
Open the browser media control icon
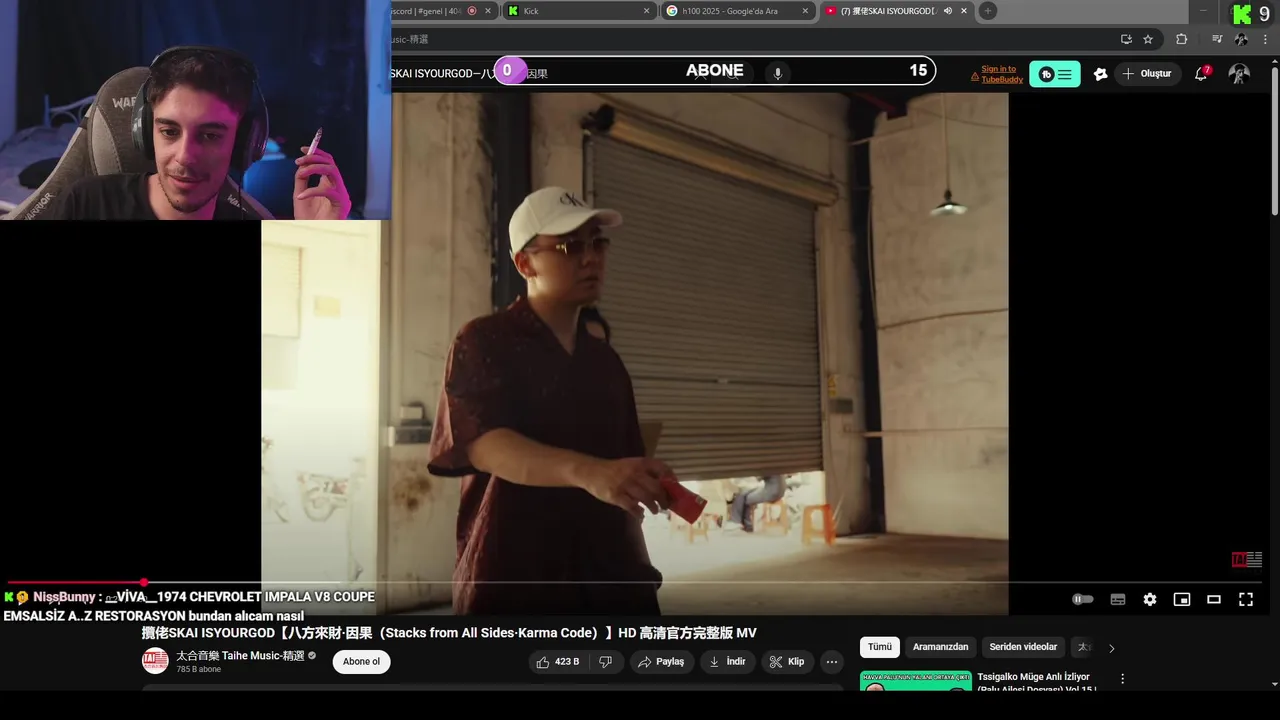pyautogui.click(x=1217, y=39)
